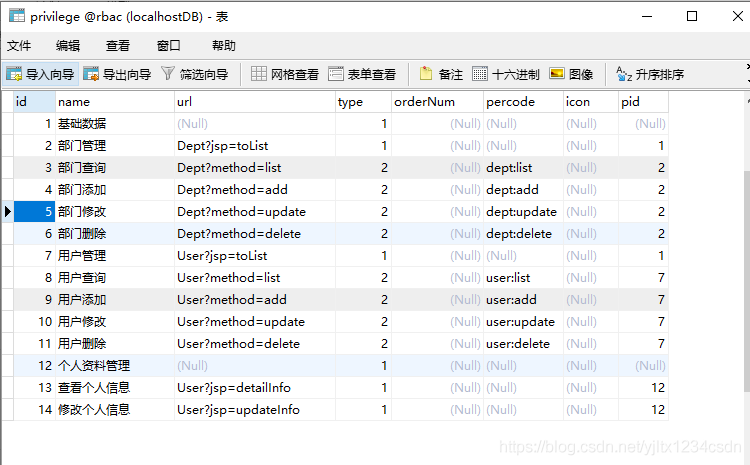Select the cell 'dept:list'
Image resolution: width=750 pixels, height=465 pixels.
tap(523, 168)
